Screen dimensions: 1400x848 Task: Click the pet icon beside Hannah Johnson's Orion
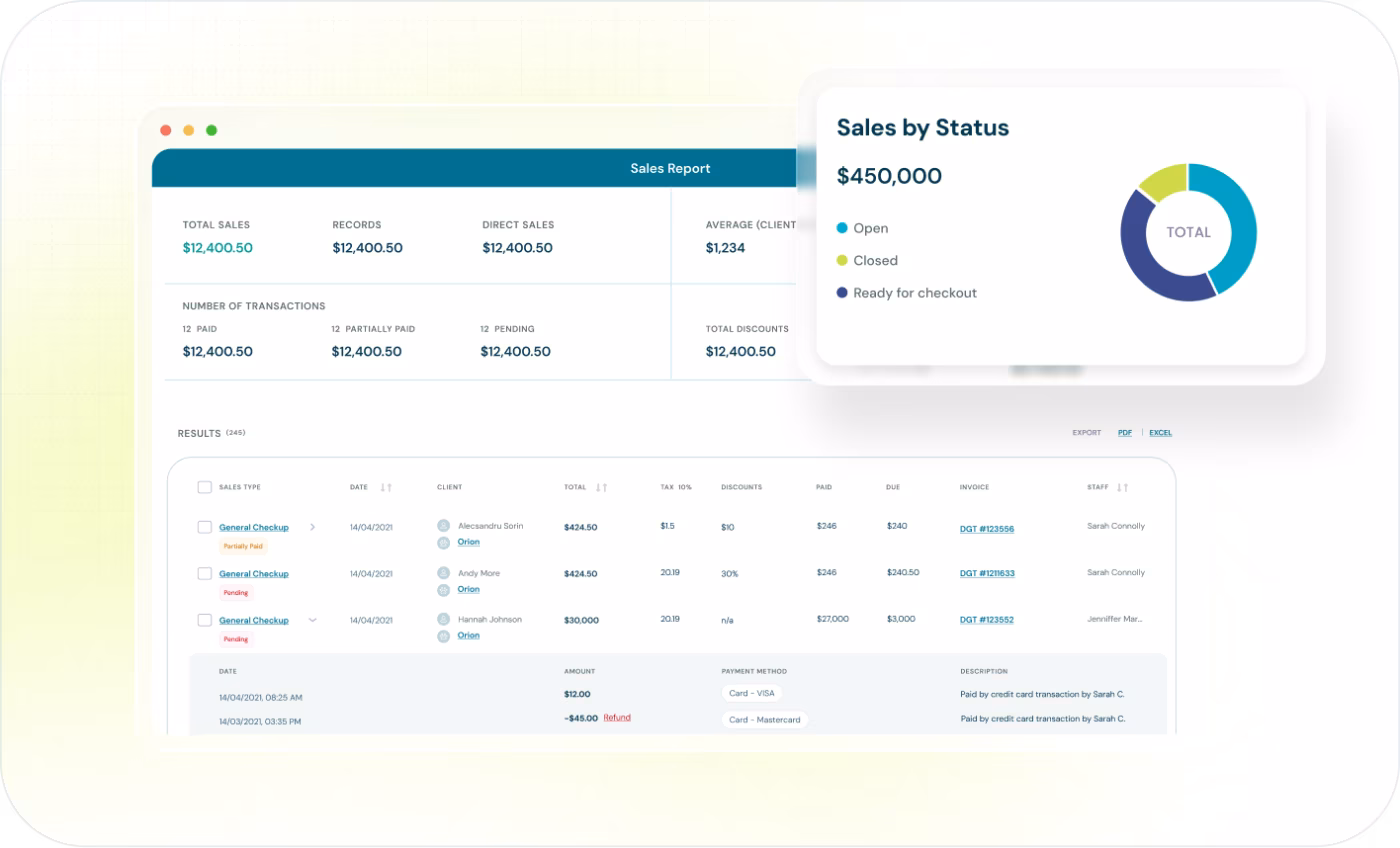[x=444, y=636]
